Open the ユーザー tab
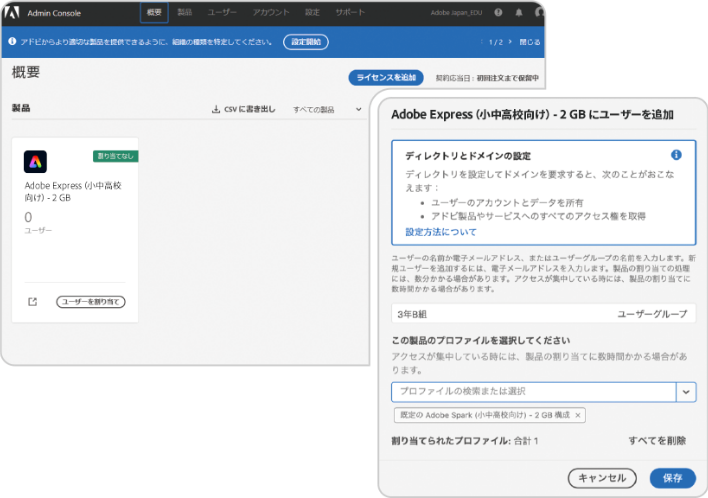This screenshot has height=498, width=708. [222, 12]
